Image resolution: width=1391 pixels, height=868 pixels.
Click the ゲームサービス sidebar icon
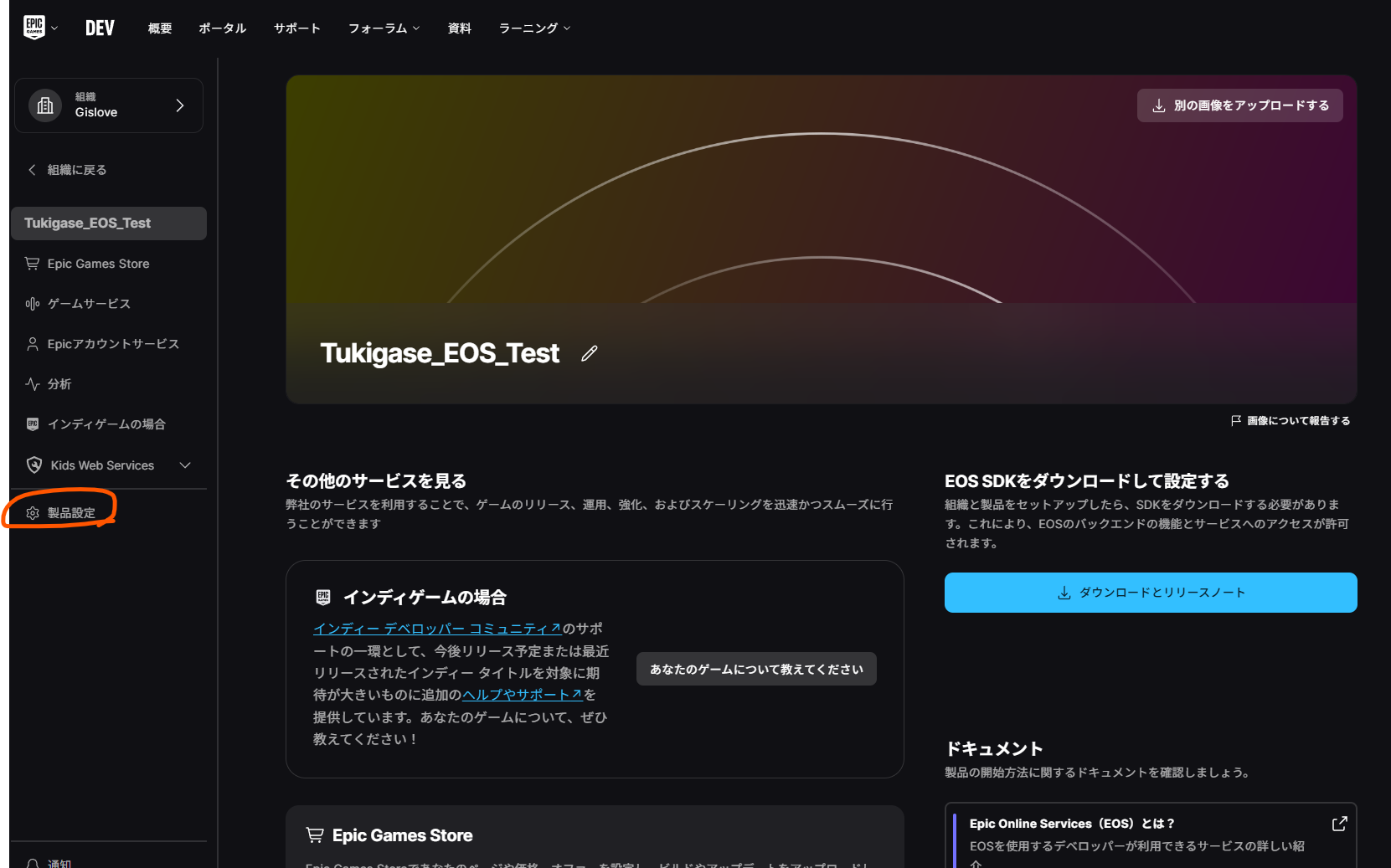[x=32, y=304]
